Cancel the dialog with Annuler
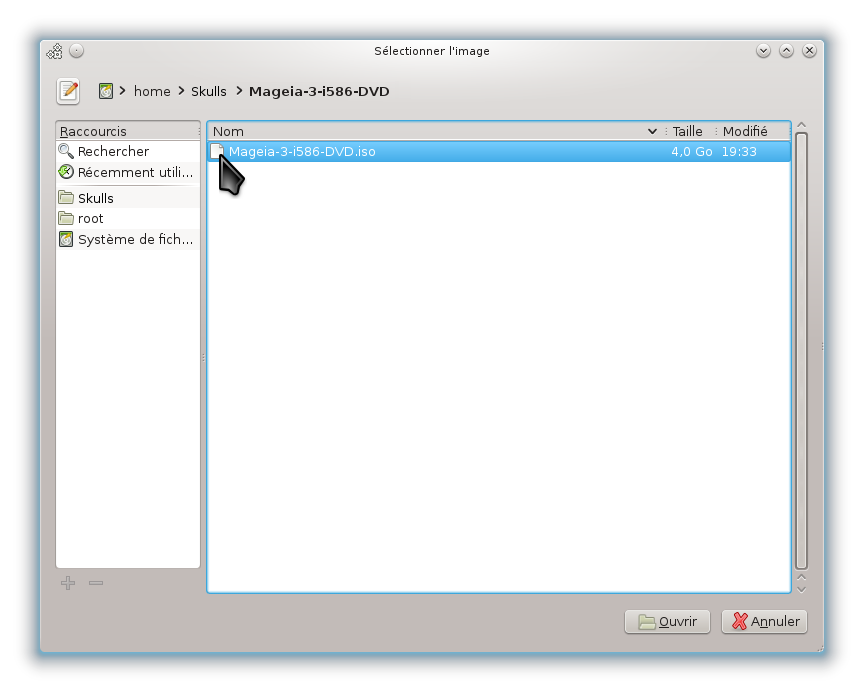Viewport: 864px width, 692px height. pyautogui.click(x=765, y=621)
